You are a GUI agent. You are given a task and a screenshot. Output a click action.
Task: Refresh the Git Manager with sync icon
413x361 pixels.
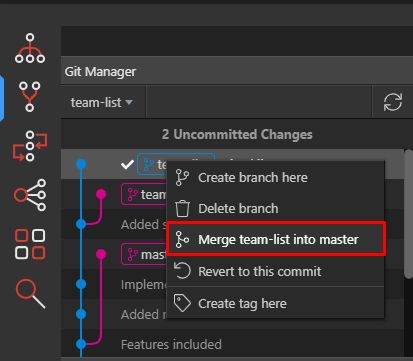pos(393,102)
